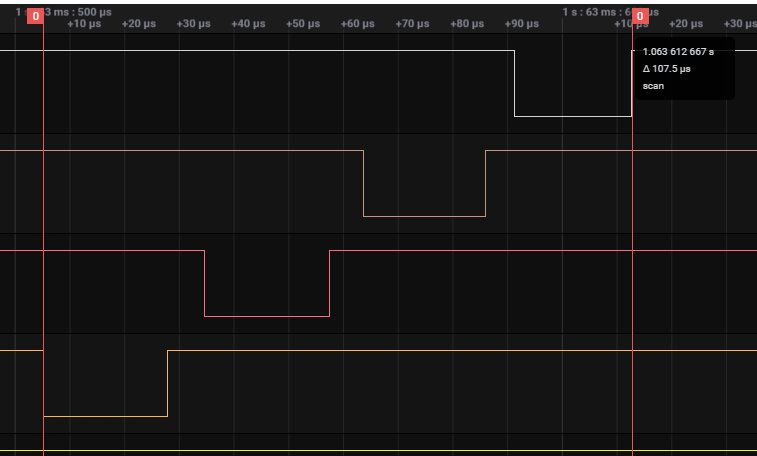Image resolution: width=757 pixels, height=456 pixels.
Task: Click the +20 µs tick right of the second marker
Action: tap(685, 23)
